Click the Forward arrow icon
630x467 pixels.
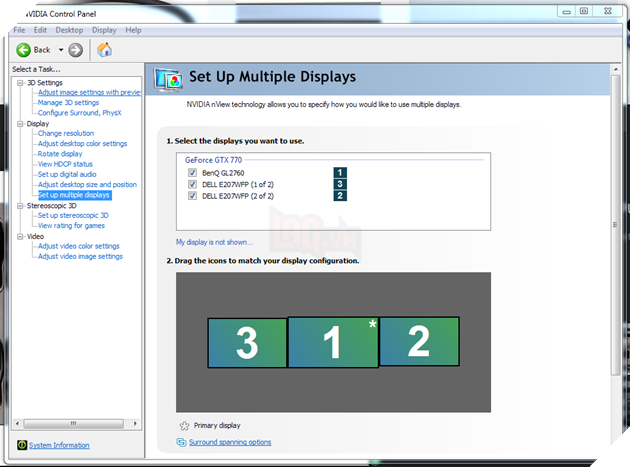click(76, 50)
